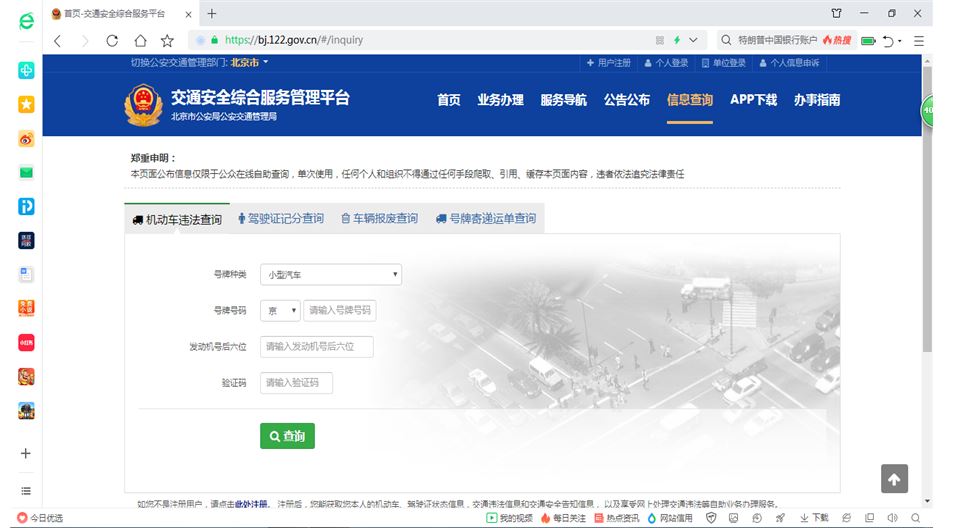This screenshot has width=957, height=528.
Task: Expand the 号牌种类 小型汽车 dropdown
Action: [331, 275]
